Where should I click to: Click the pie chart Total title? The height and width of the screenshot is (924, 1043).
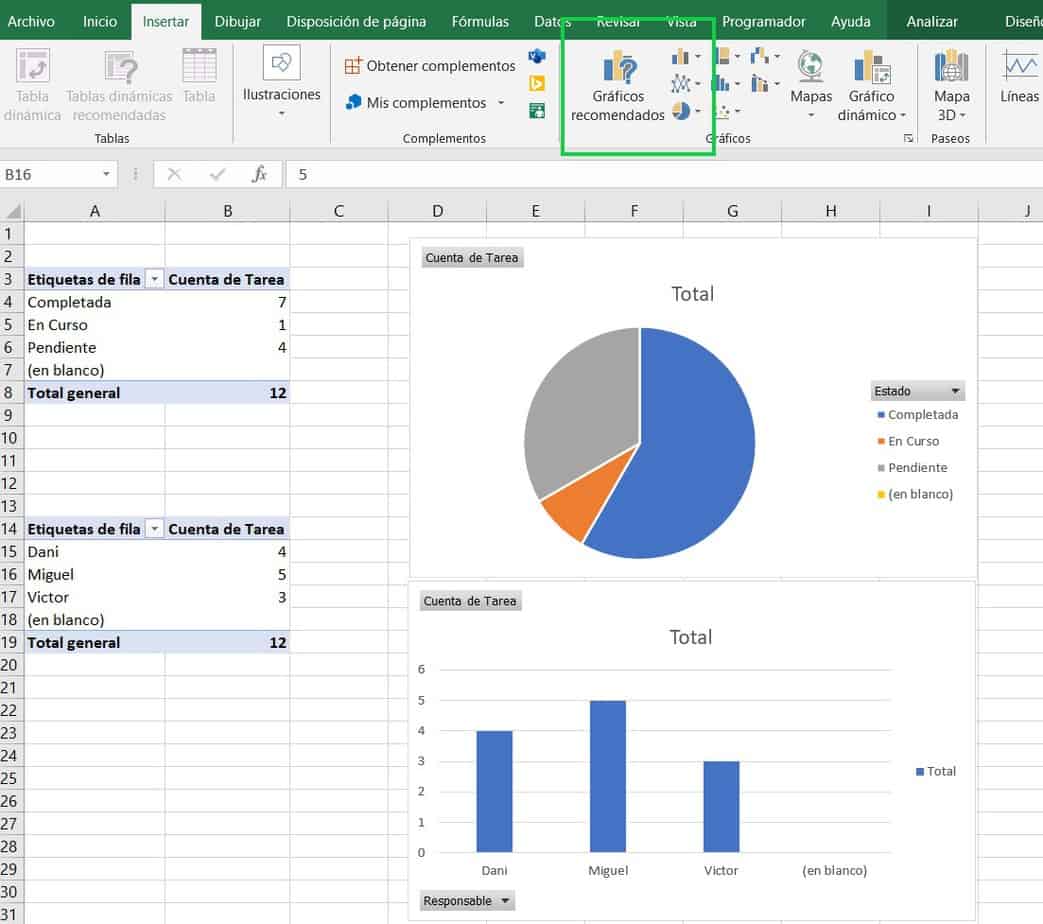coord(692,294)
